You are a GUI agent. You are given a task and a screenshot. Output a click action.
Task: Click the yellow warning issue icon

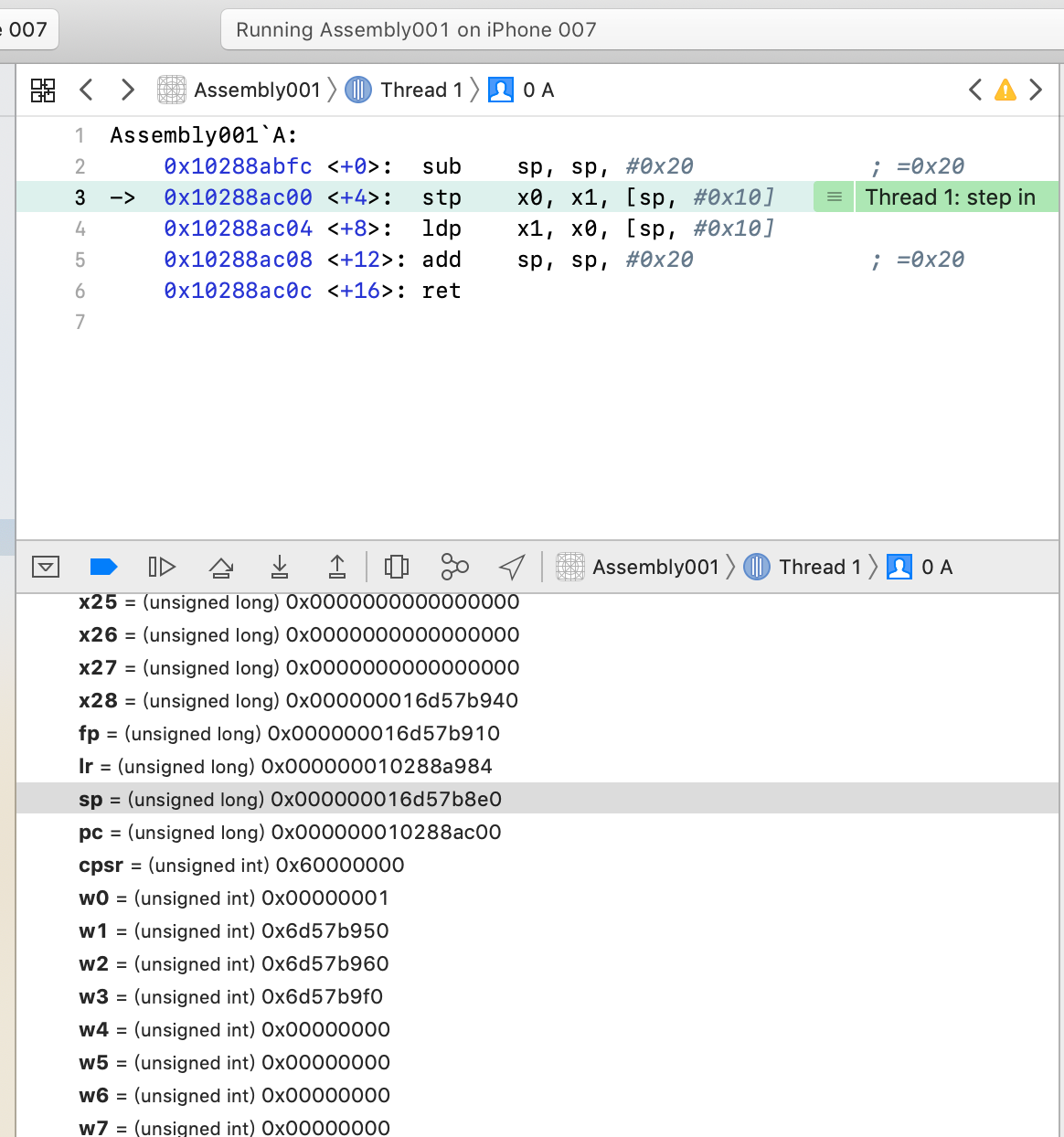pyautogui.click(x=1005, y=90)
